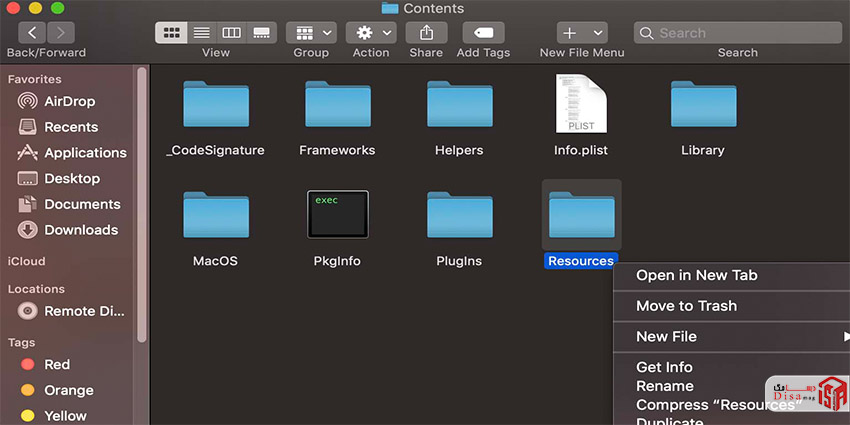Open the Info.plist file icon
The height and width of the screenshot is (425, 850).
pos(581,105)
